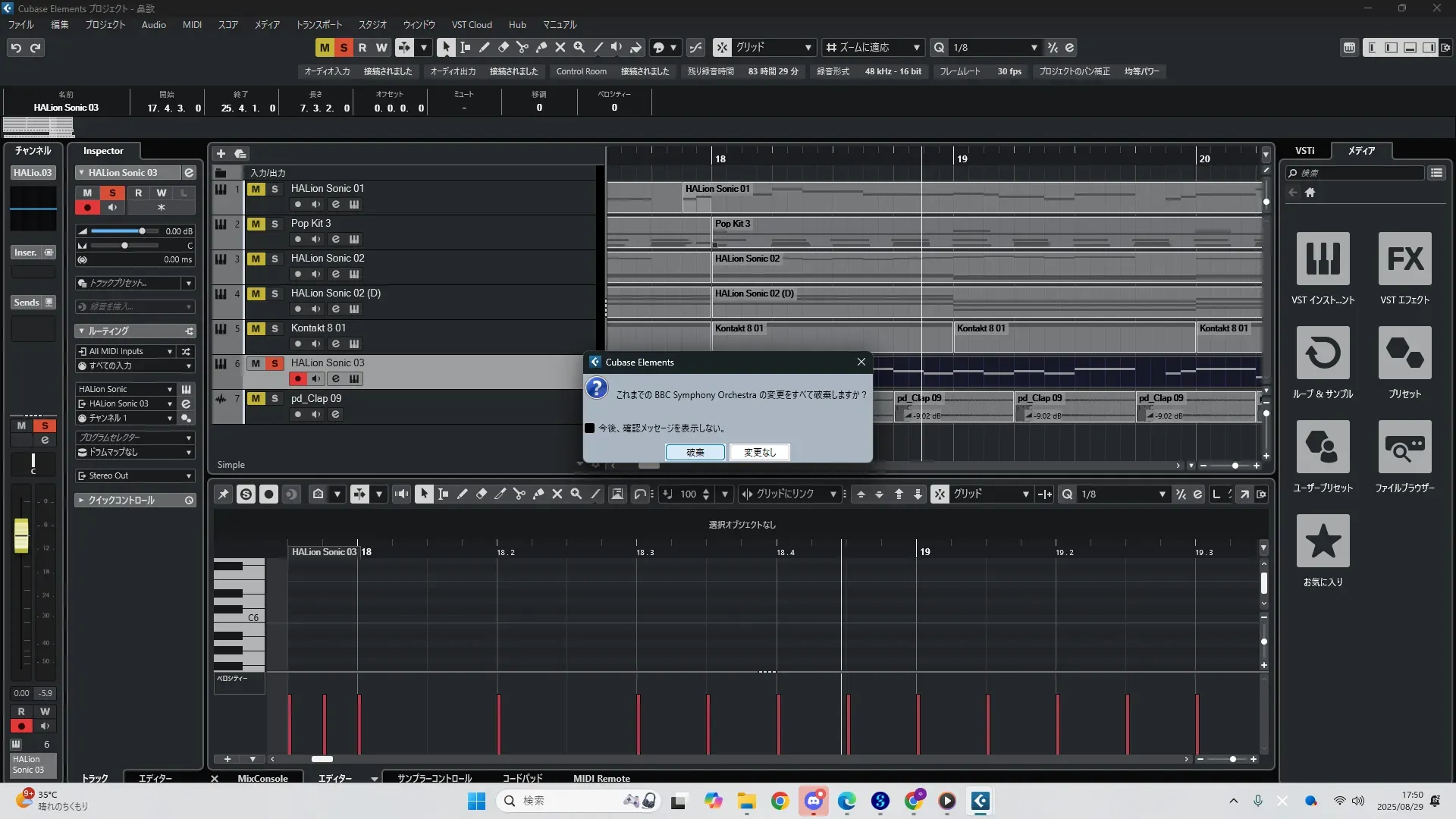1456x819 pixels.
Task: Select the Glue tool in top toolbar
Action: coord(541,47)
